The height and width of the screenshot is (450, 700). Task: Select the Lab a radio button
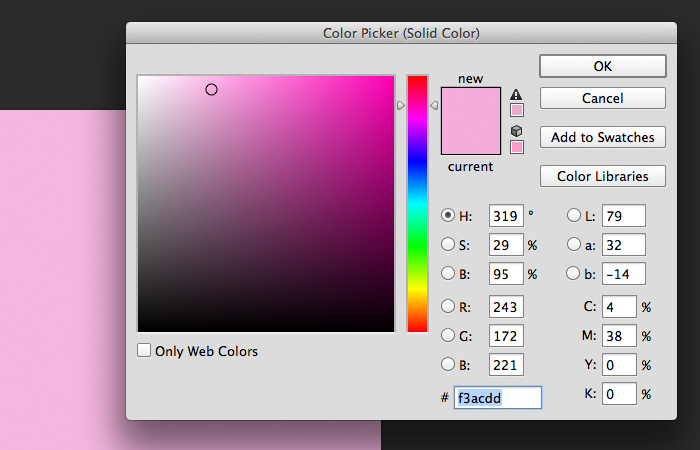click(x=574, y=244)
